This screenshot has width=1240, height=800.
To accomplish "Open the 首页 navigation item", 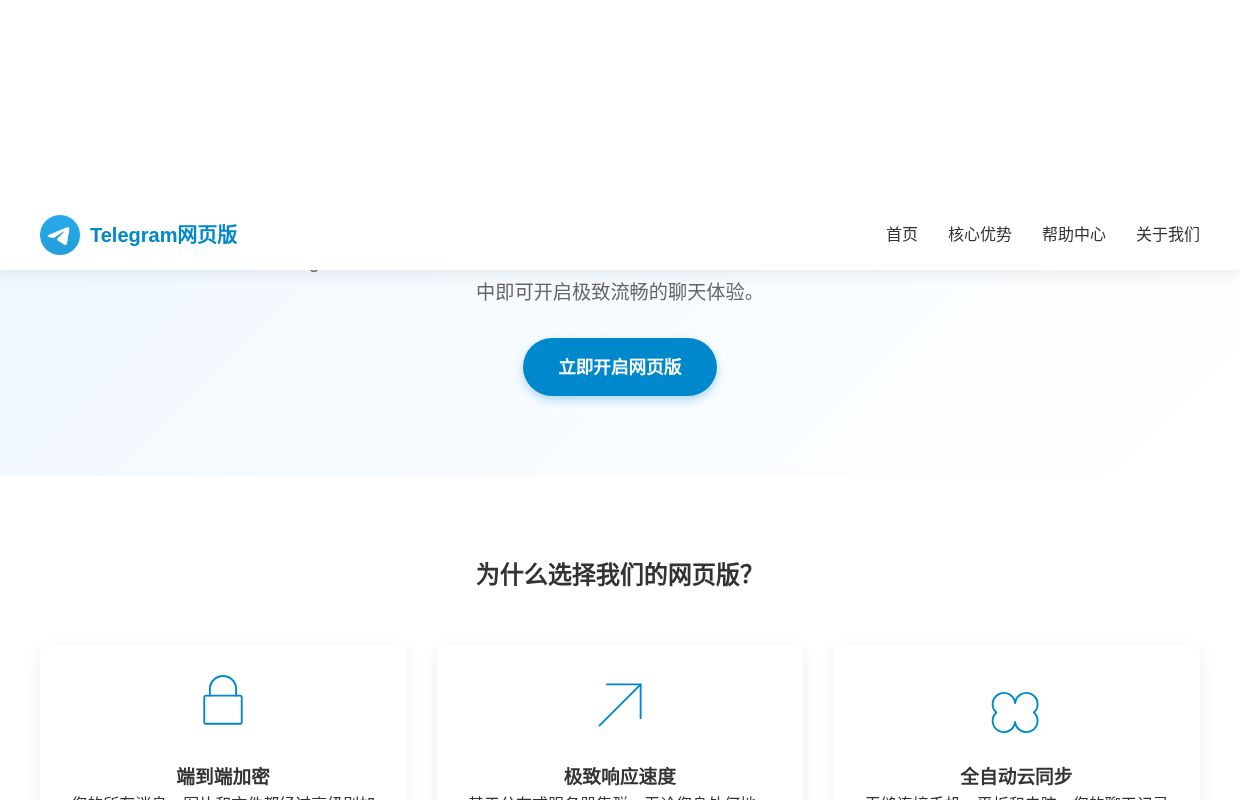I will (901, 234).
